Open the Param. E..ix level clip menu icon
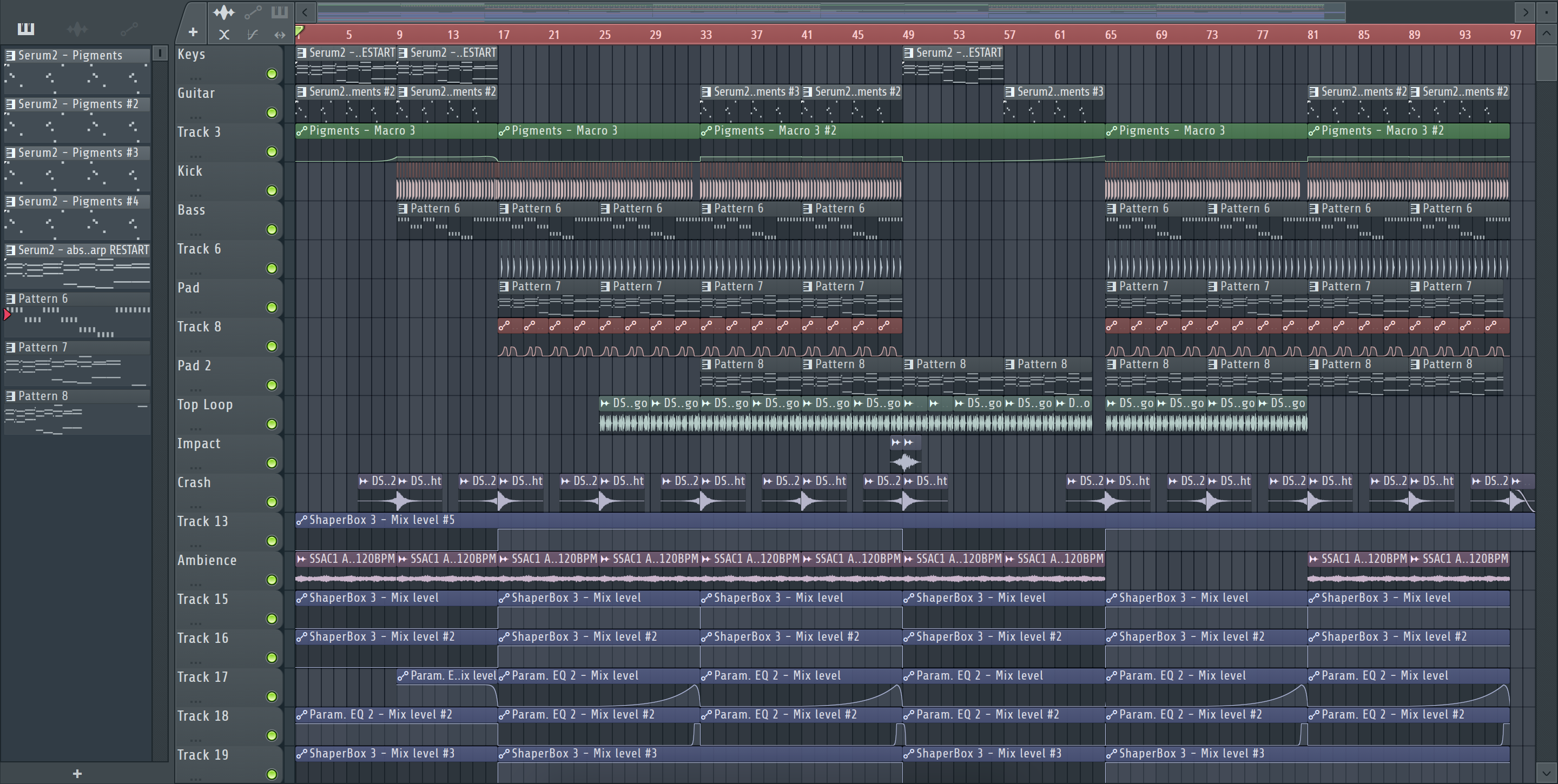Viewport: 1558px width, 784px height. (403, 675)
